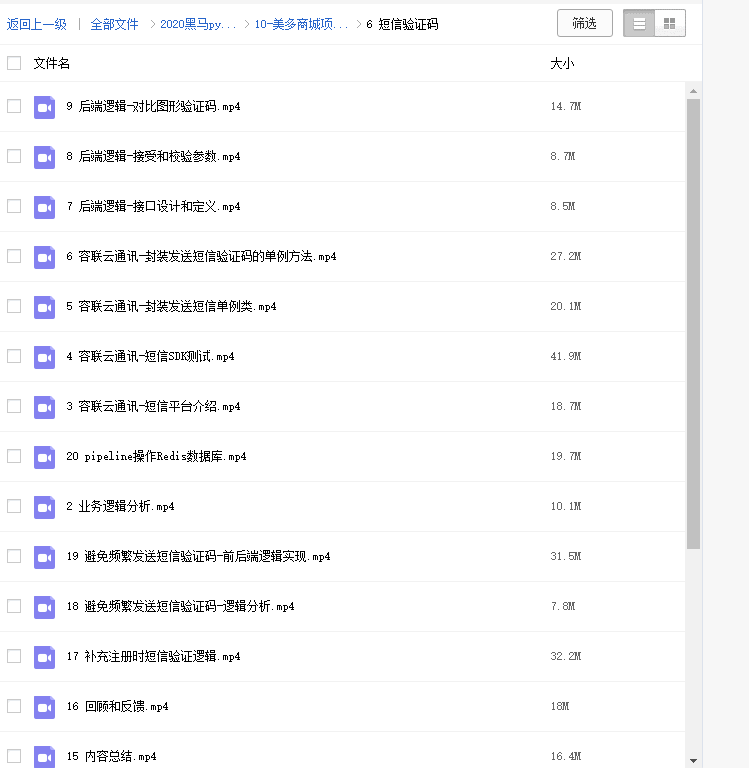
Task: Tick the select-all checkbox beside 文件名
Action: click(x=14, y=63)
